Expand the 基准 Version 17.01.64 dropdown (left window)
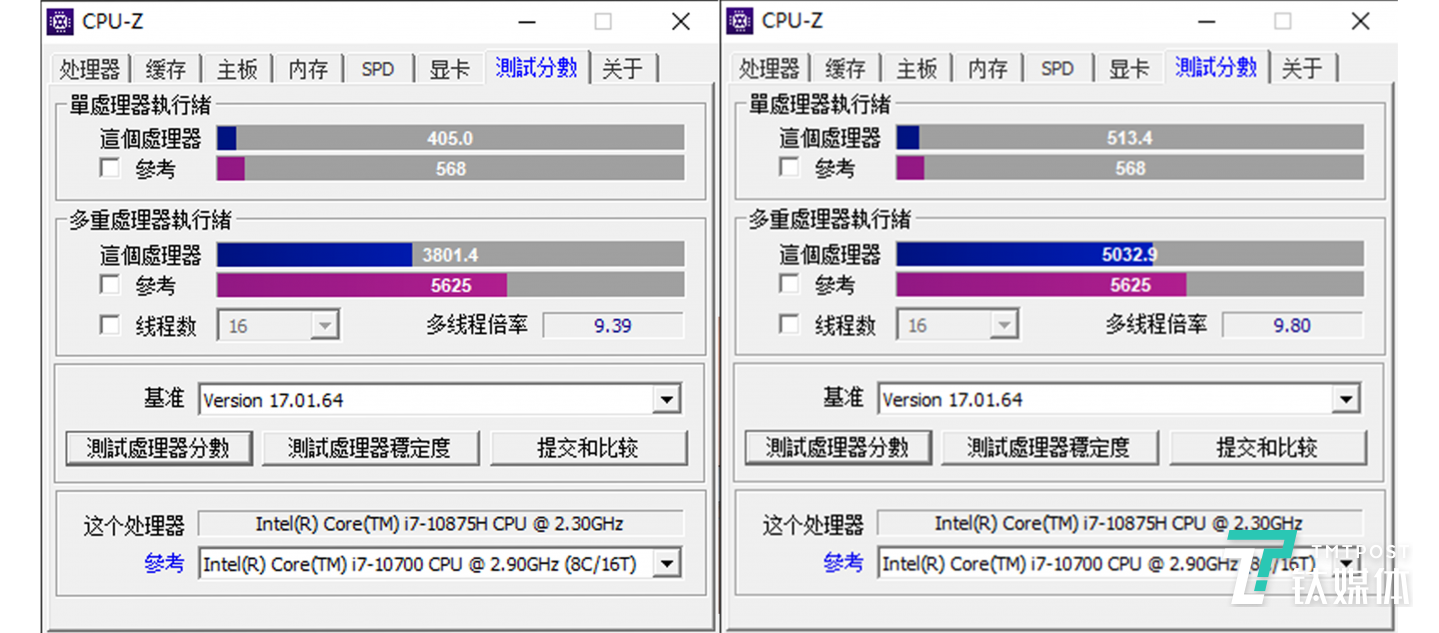The image size is (1439, 633). point(667,398)
